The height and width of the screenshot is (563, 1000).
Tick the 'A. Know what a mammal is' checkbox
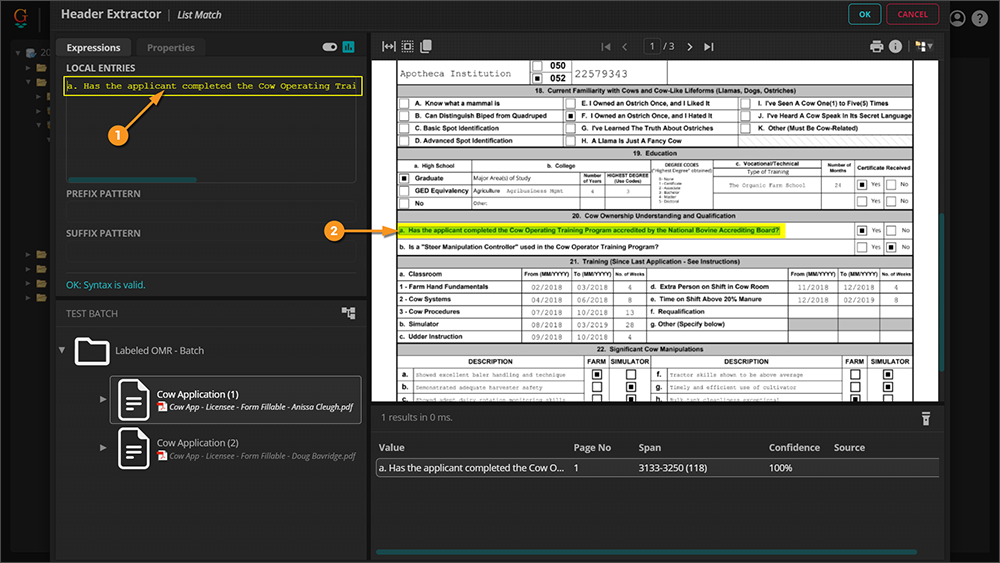[404, 103]
